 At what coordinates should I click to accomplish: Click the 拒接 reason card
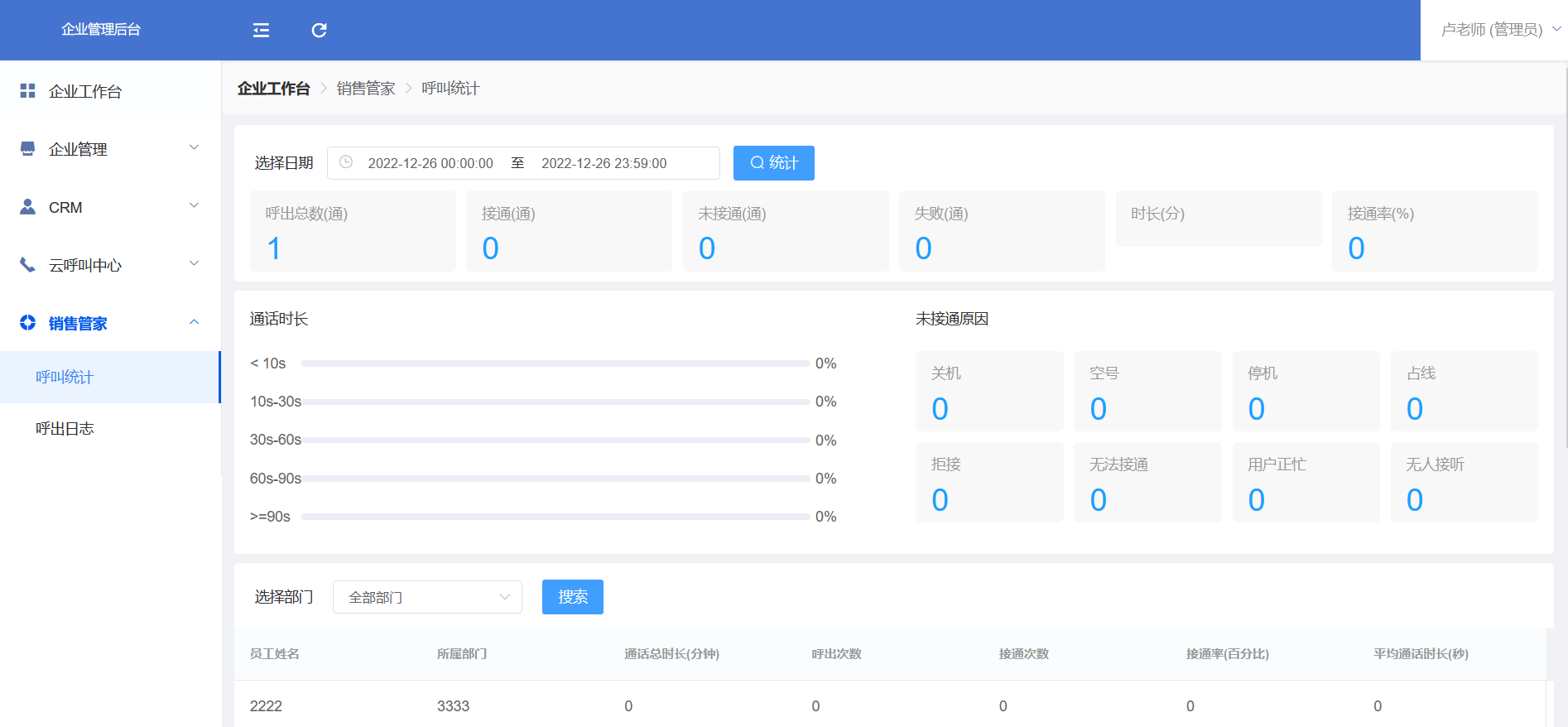(989, 482)
